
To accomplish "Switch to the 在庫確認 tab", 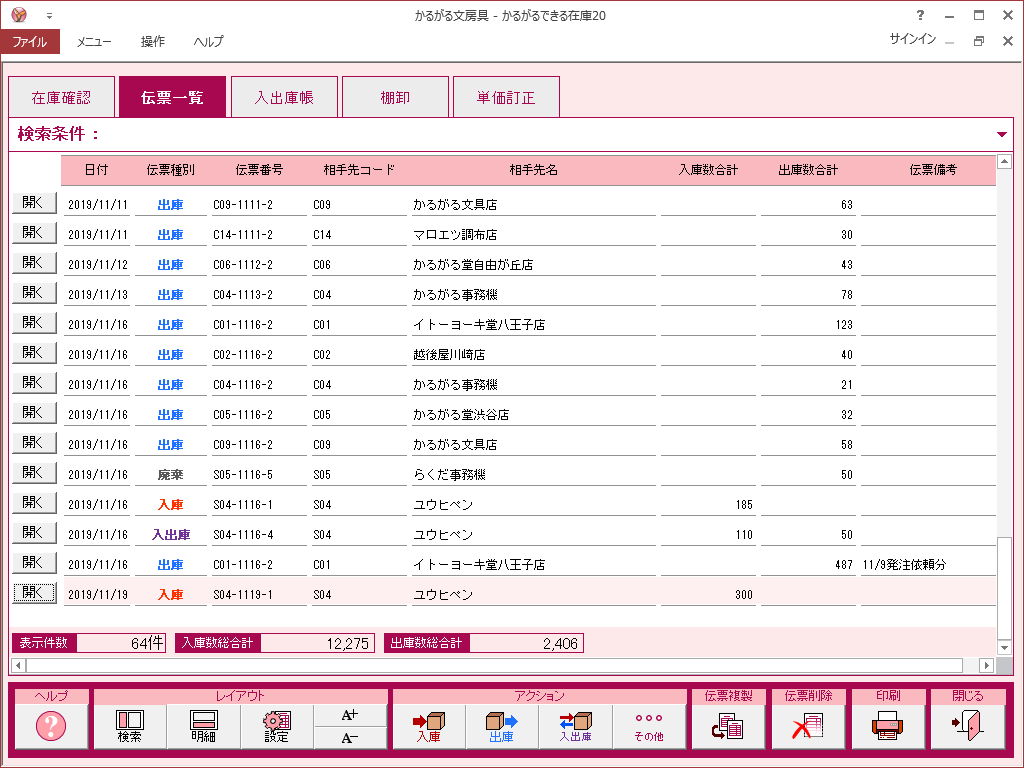I will pos(61,97).
